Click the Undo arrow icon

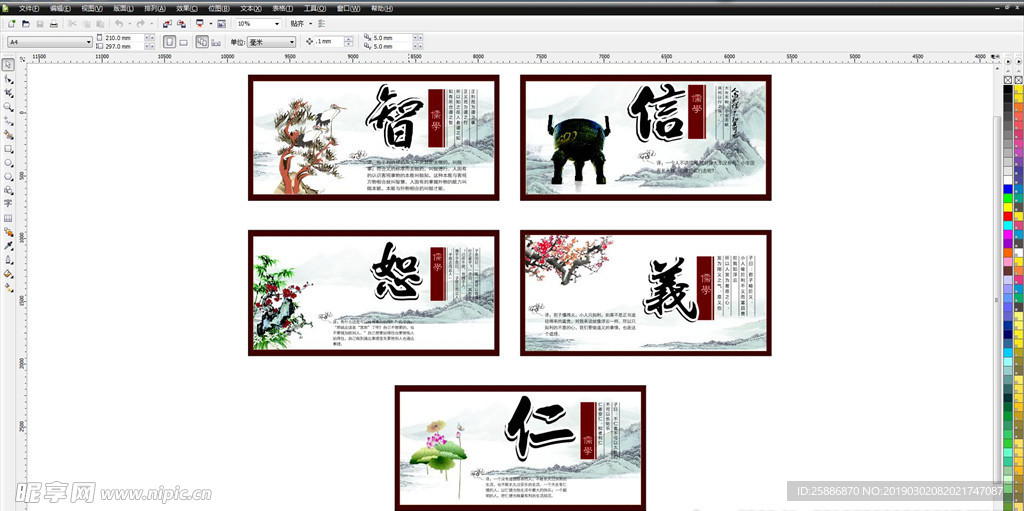118,23
